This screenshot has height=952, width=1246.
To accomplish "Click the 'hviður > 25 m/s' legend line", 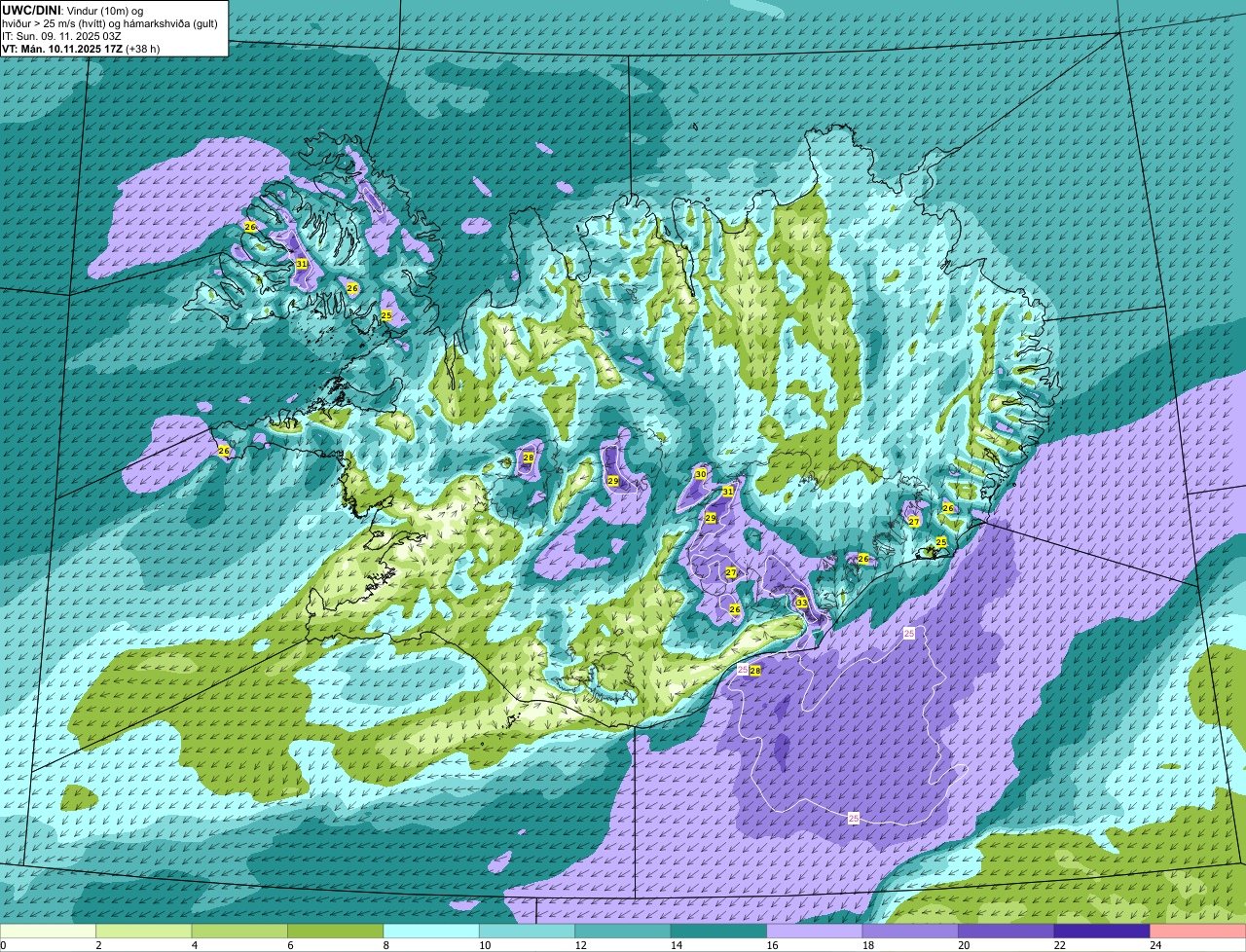I will (109, 22).
